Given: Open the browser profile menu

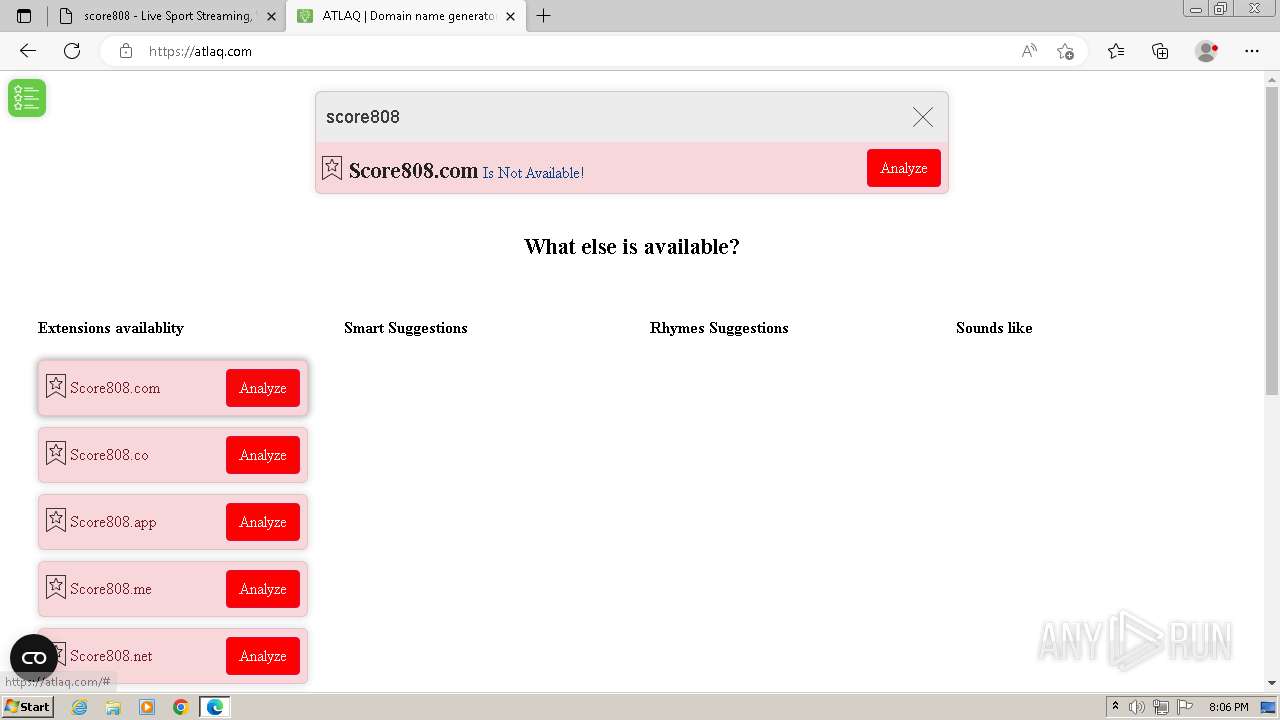Looking at the screenshot, I should click(1207, 51).
